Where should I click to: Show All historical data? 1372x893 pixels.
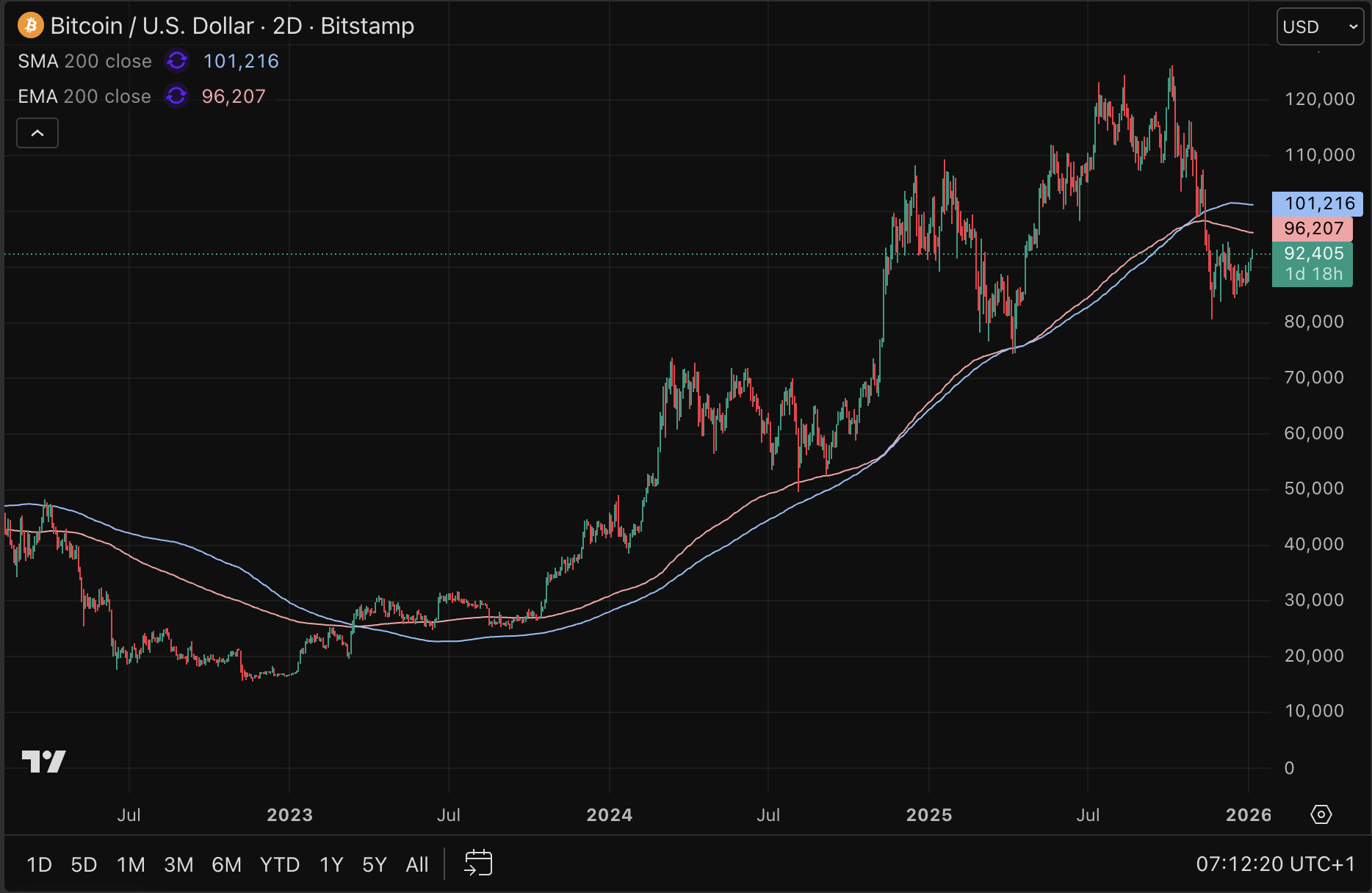[417, 864]
